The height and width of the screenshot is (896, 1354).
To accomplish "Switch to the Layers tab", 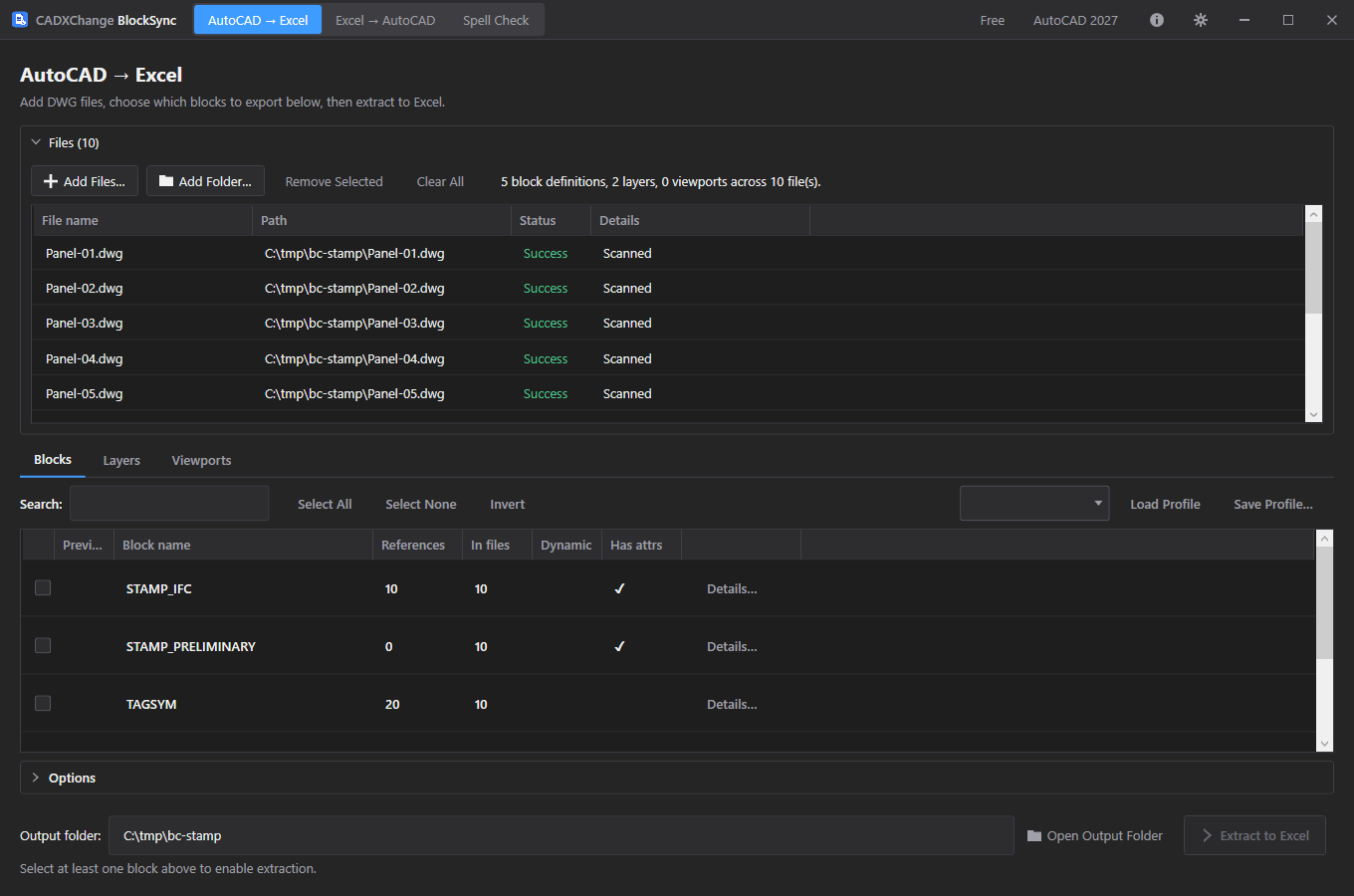I will [x=121, y=460].
